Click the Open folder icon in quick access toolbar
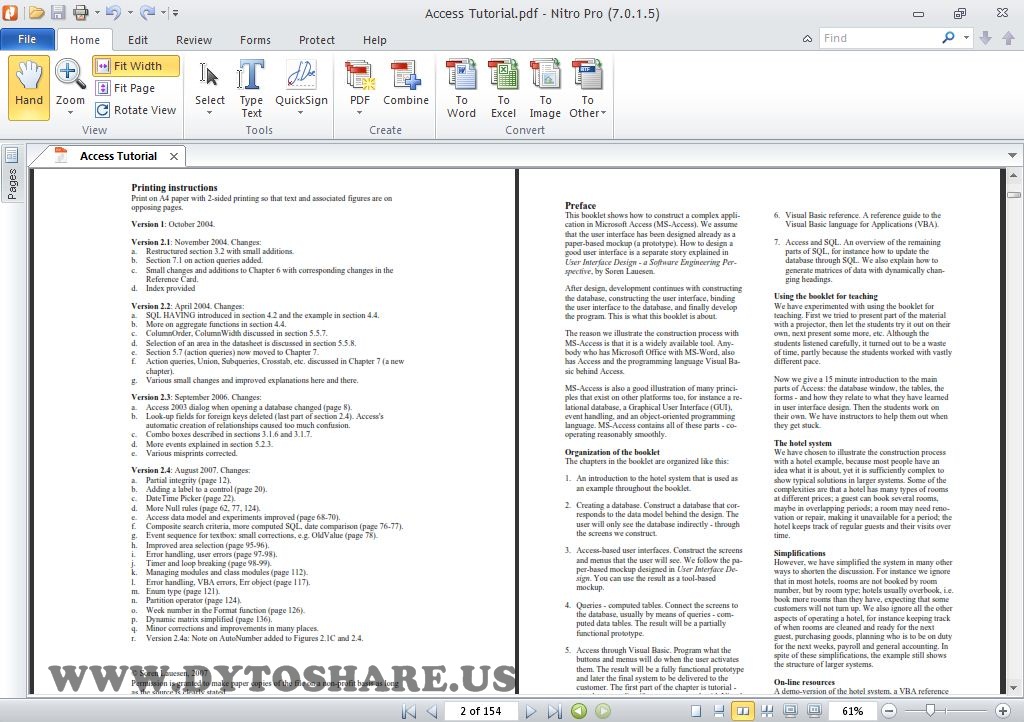This screenshot has width=1024, height=722. [37, 12]
